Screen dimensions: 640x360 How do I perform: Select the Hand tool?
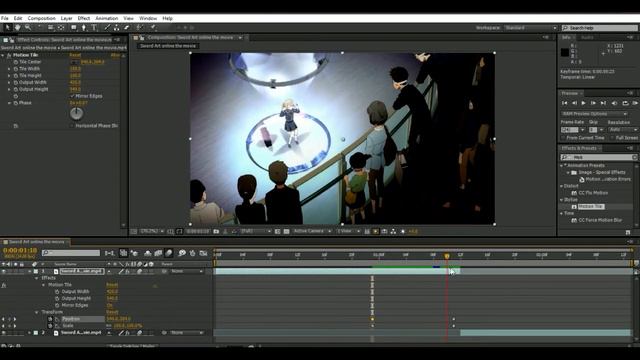point(18,28)
